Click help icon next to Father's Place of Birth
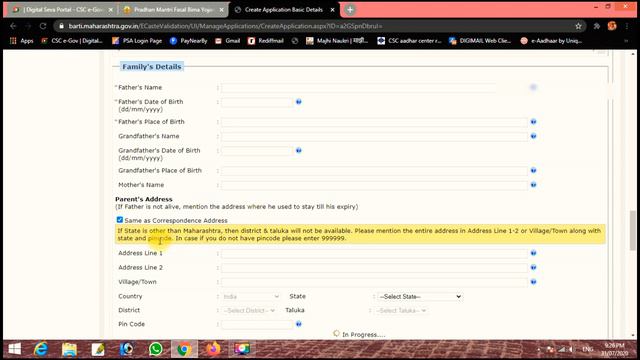640x360 pixels. coord(533,122)
